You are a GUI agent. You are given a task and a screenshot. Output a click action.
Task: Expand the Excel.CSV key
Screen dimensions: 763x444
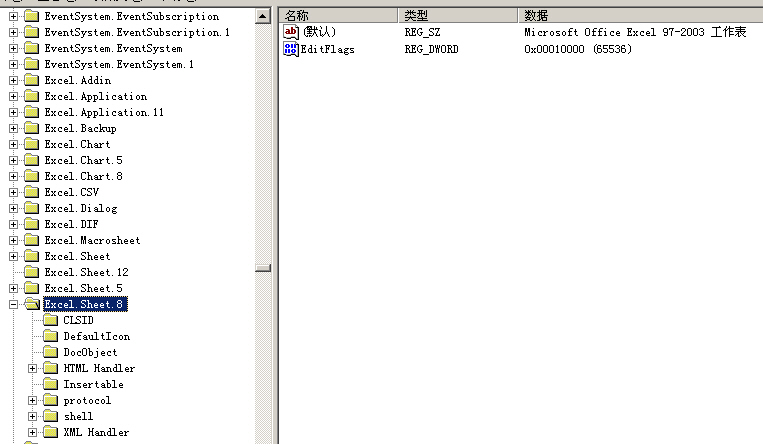click(x=14, y=192)
